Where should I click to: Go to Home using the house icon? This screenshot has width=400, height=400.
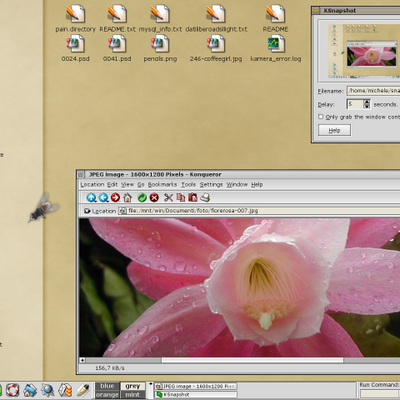click(x=127, y=198)
